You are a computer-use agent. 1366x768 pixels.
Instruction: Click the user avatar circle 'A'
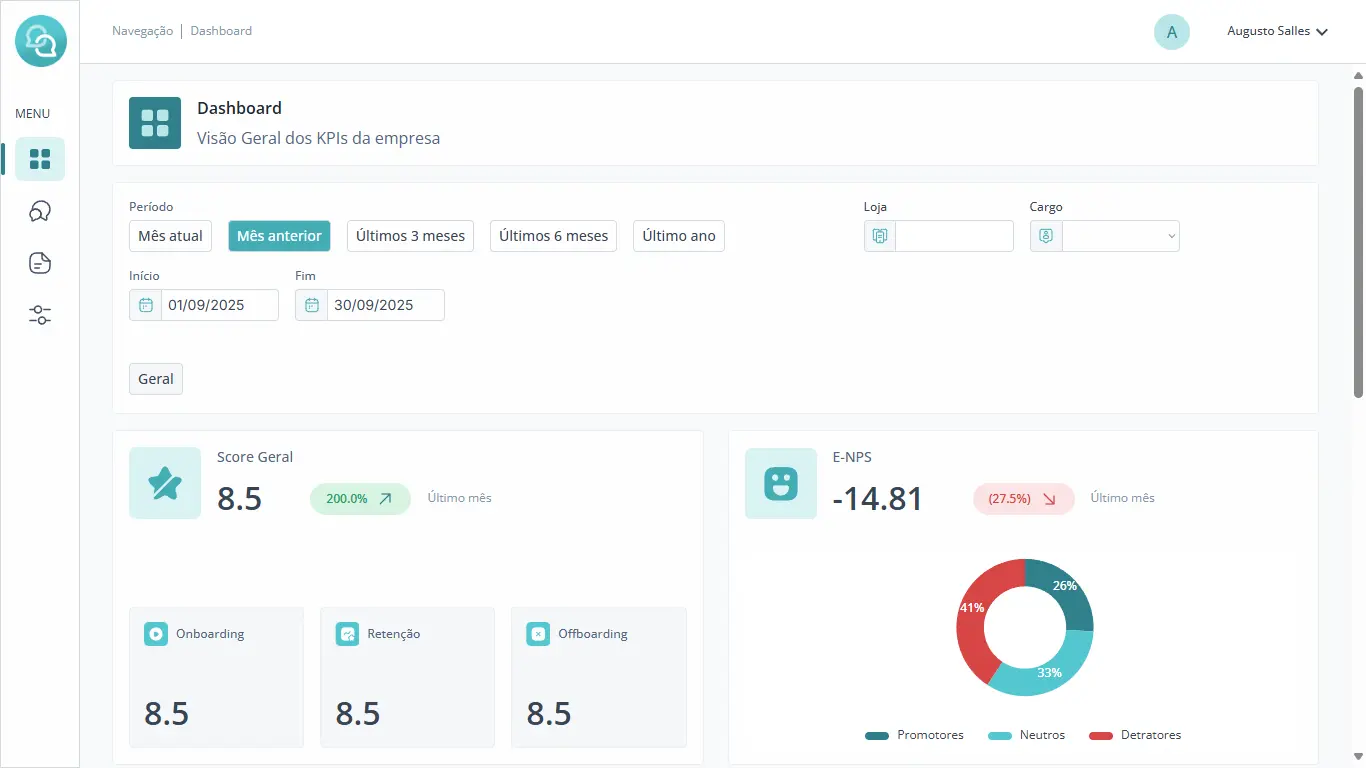[1171, 32]
